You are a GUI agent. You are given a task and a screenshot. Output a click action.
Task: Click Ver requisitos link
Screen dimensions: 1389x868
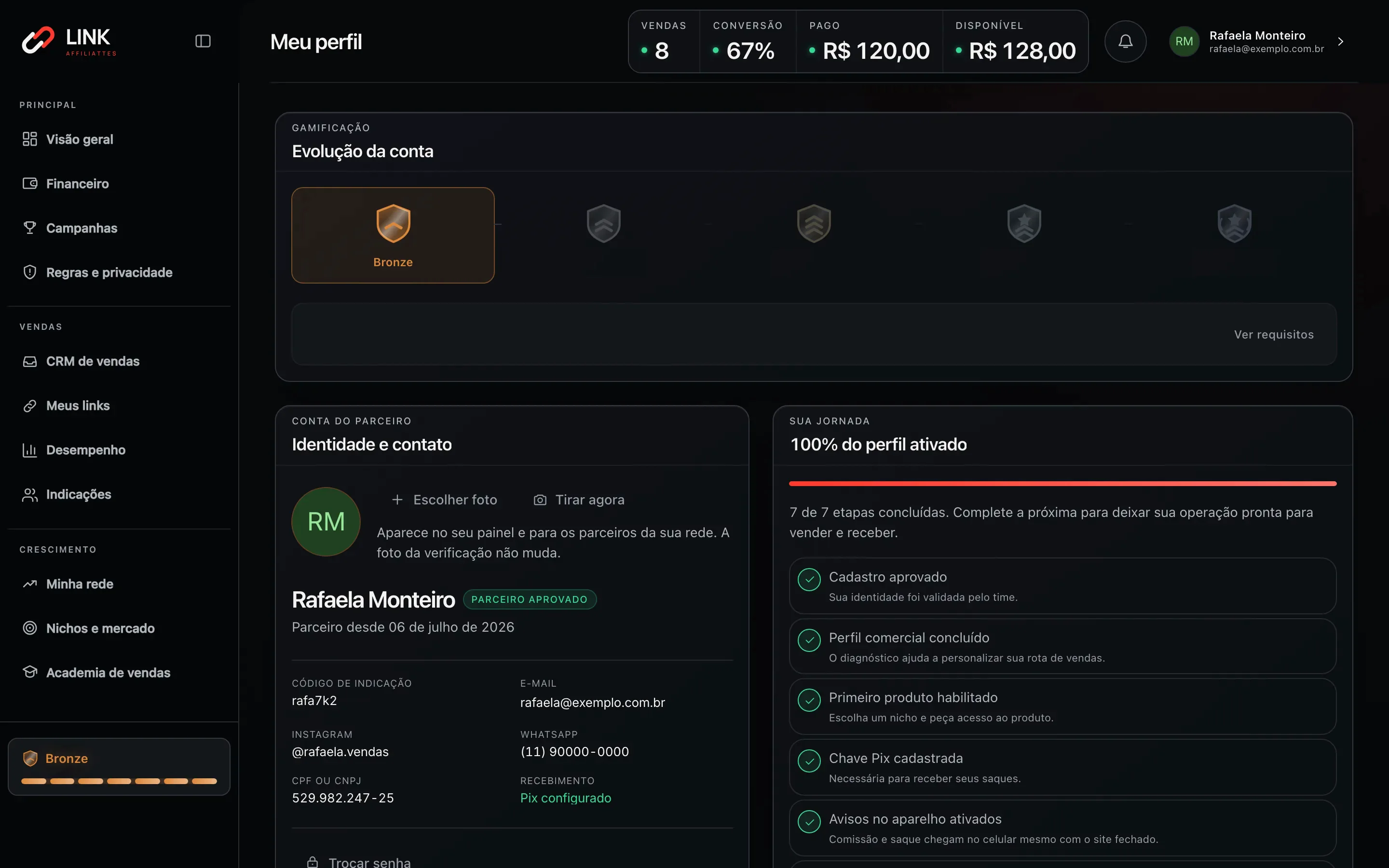point(1274,334)
